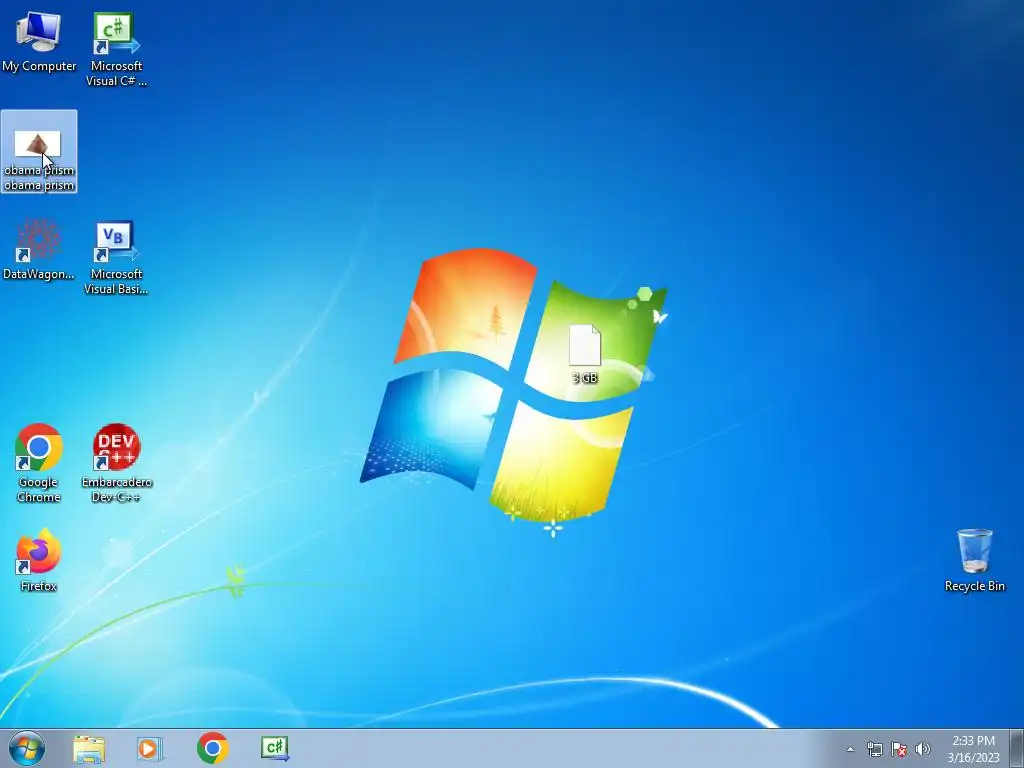Open Google Chrome from the taskbar
This screenshot has width=1024, height=768.
coord(212,748)
